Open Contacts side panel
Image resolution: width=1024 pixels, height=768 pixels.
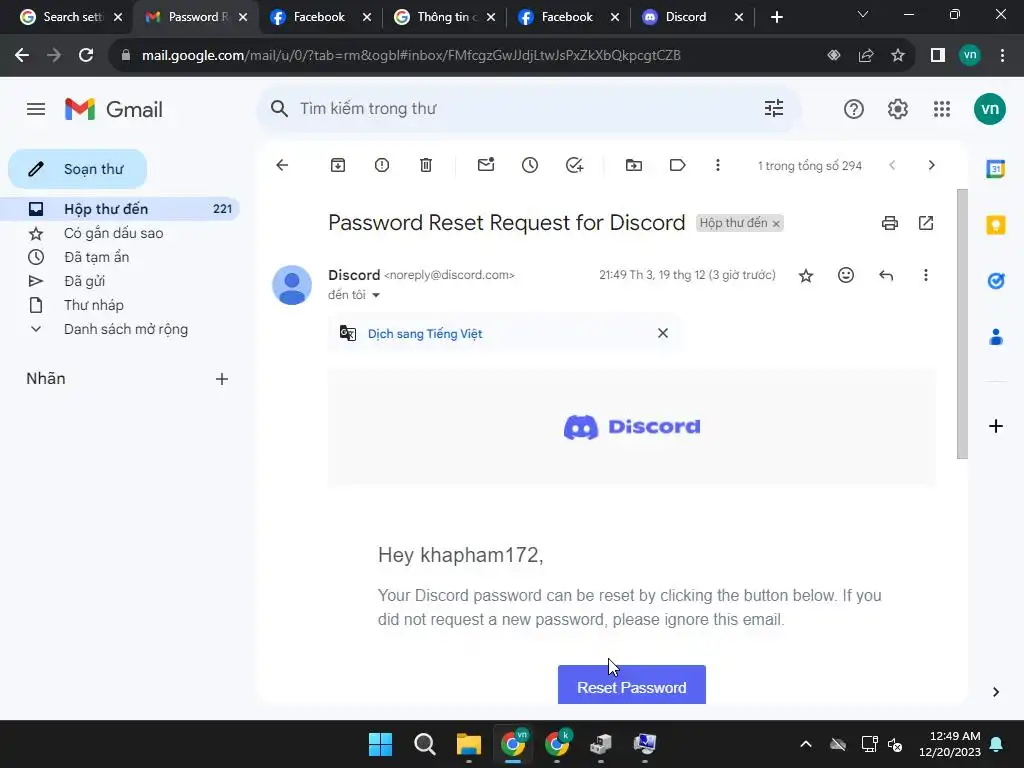click(995, 337)
